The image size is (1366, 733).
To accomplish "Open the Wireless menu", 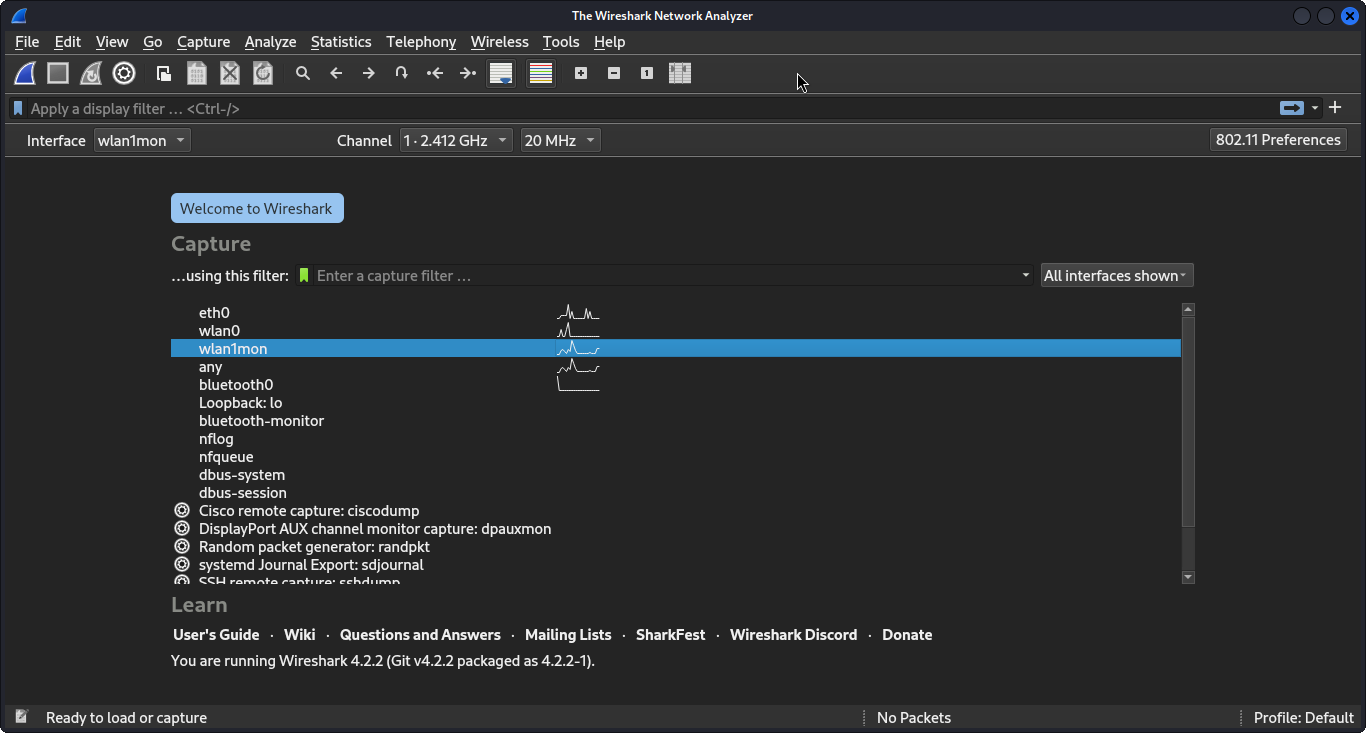I will [x=499, y=42].
